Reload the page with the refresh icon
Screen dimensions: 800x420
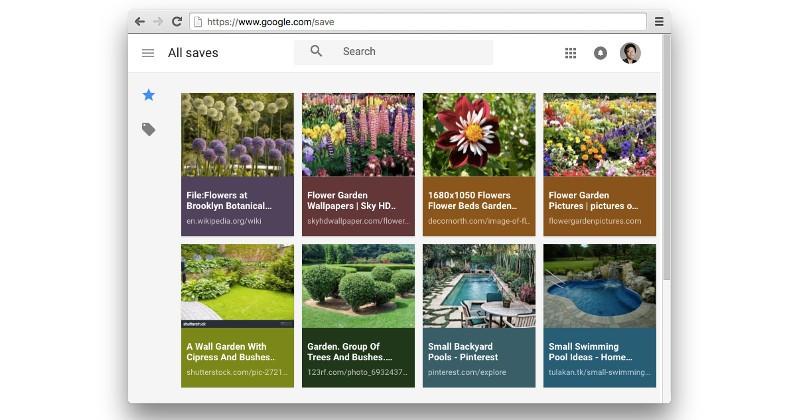177,21
